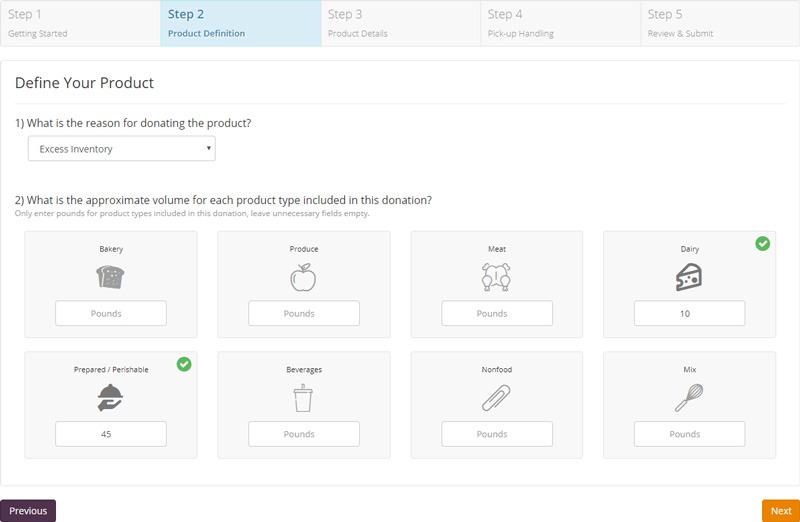
Task: Open the donation reason dropdown
Action: click(121, 149)
